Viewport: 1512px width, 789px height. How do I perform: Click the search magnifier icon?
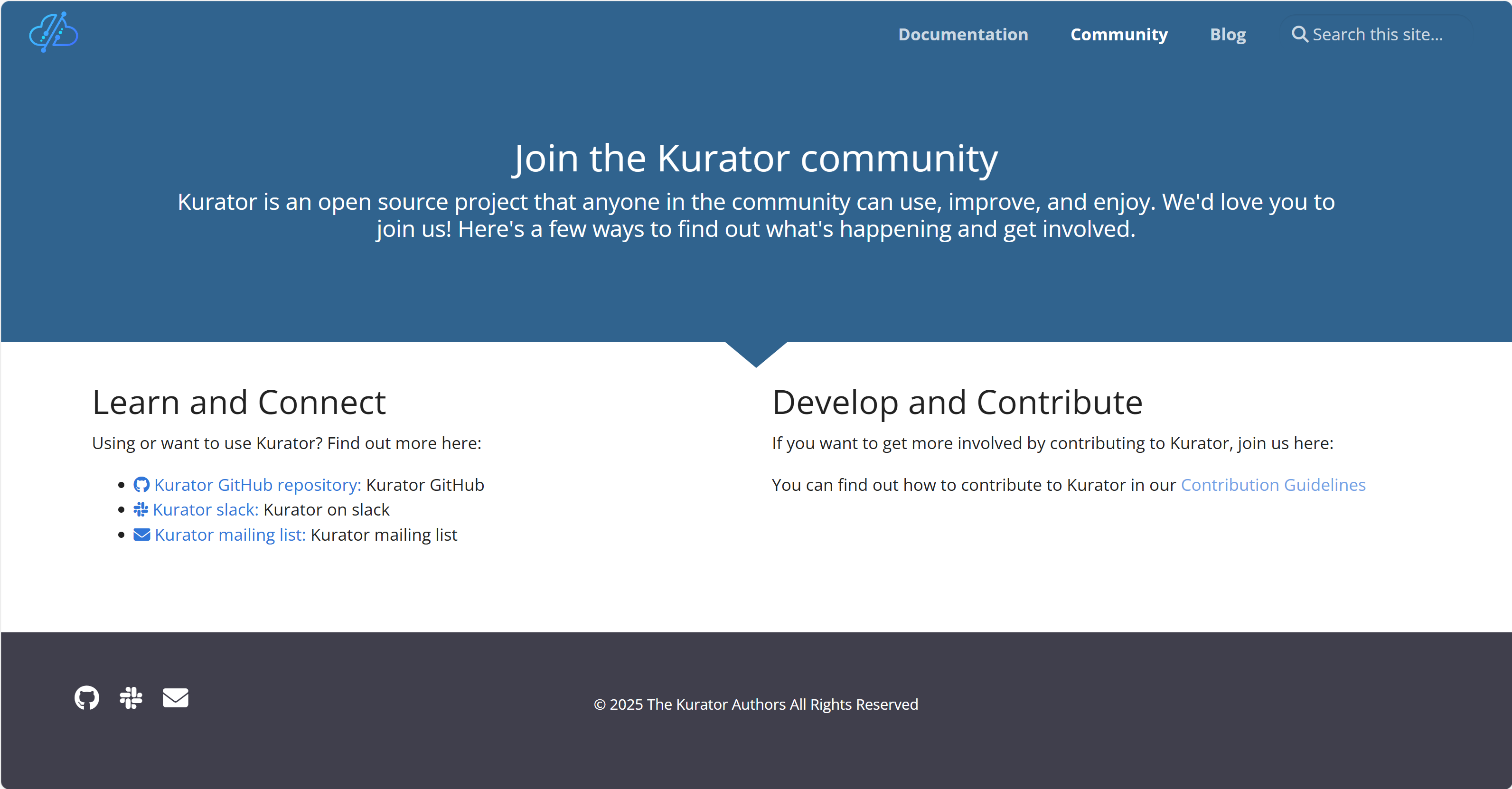click(1299, 34)
